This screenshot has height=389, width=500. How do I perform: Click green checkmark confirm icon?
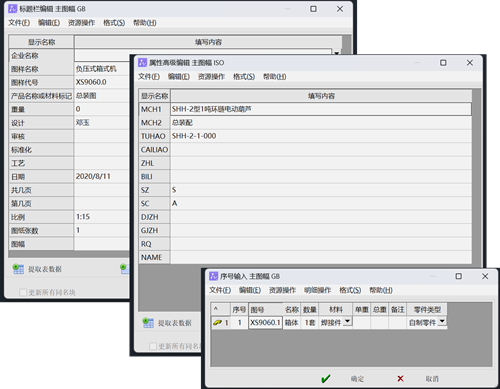(x=326, y=379)
